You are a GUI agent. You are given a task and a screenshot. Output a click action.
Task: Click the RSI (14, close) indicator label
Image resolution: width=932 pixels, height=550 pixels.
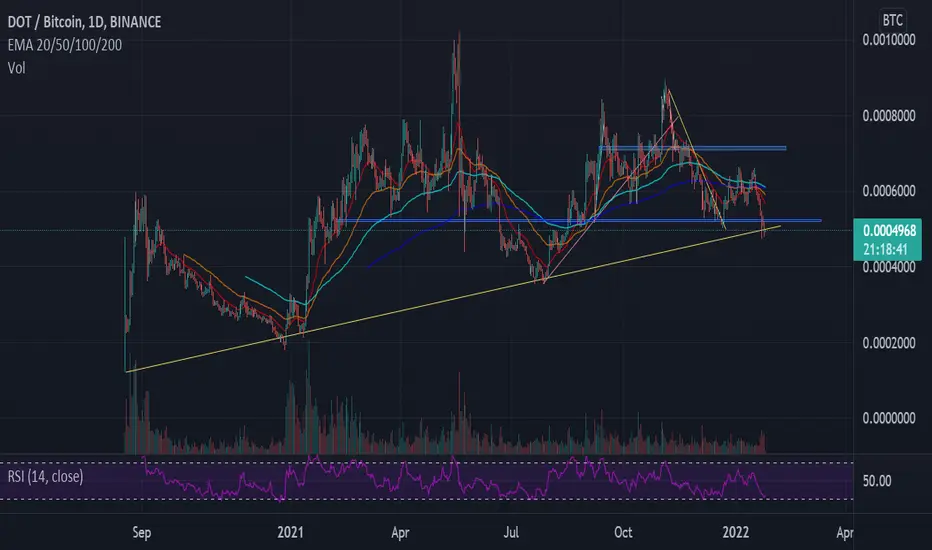tap(45, 476)
